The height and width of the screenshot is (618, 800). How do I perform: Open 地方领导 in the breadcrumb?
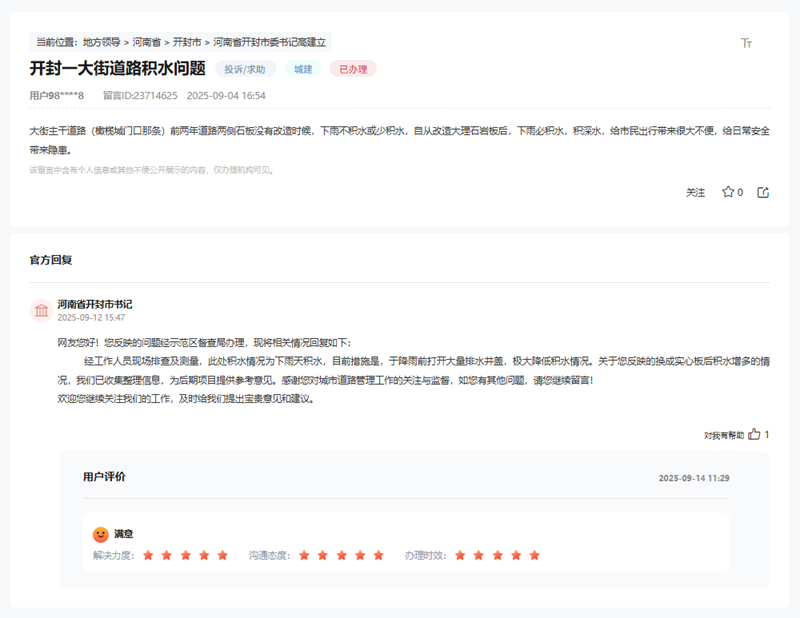102,43
